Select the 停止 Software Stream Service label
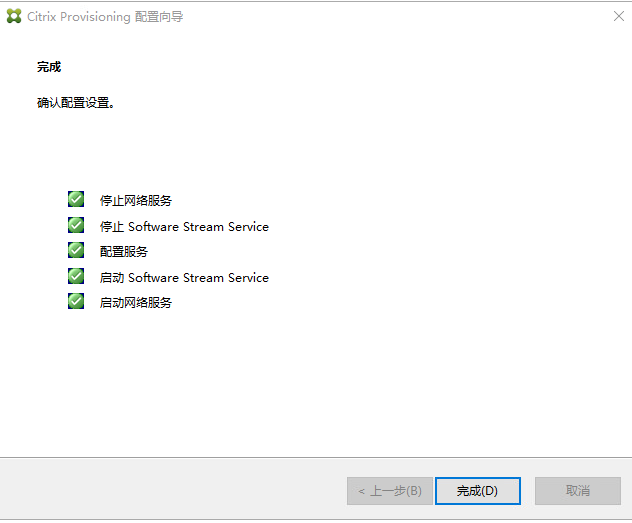 pyautogui.click(x=184, y=226)
